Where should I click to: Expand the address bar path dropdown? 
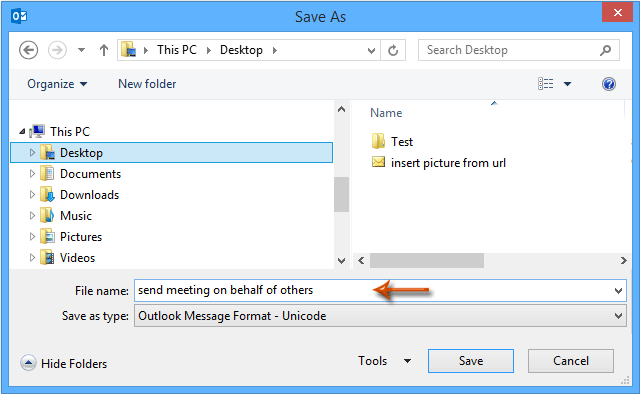pyautogui.click(x=371, y=51)
